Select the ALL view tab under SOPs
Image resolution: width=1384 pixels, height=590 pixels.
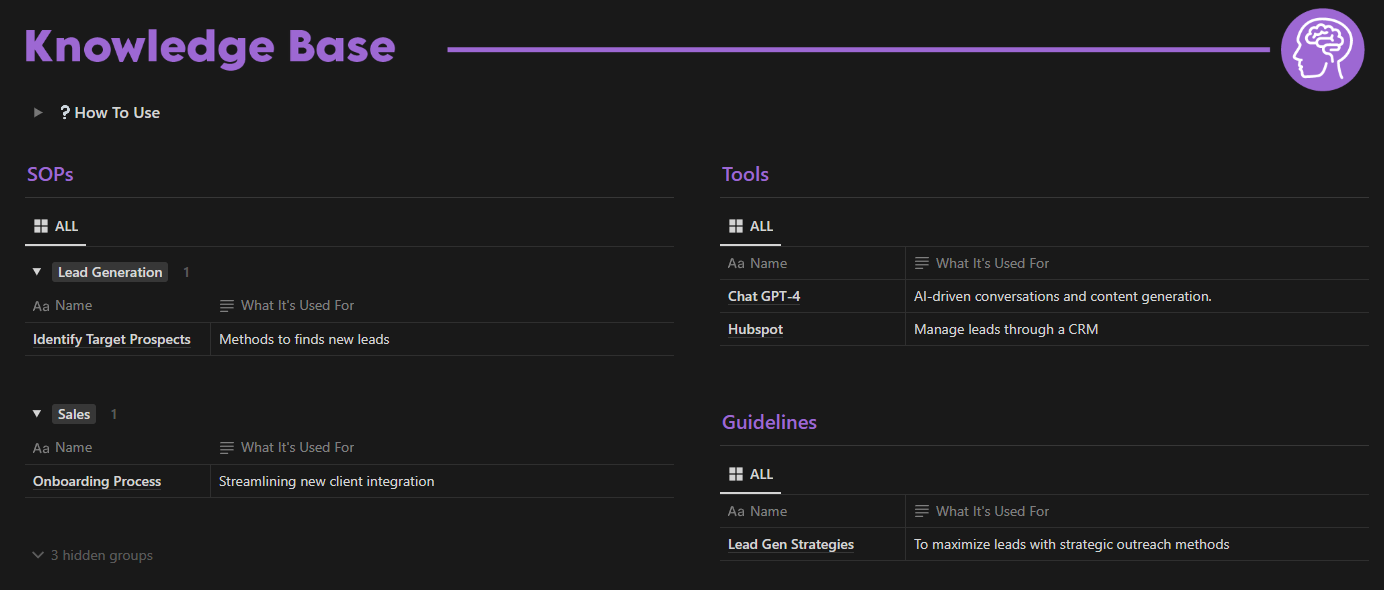pos(56,227)
